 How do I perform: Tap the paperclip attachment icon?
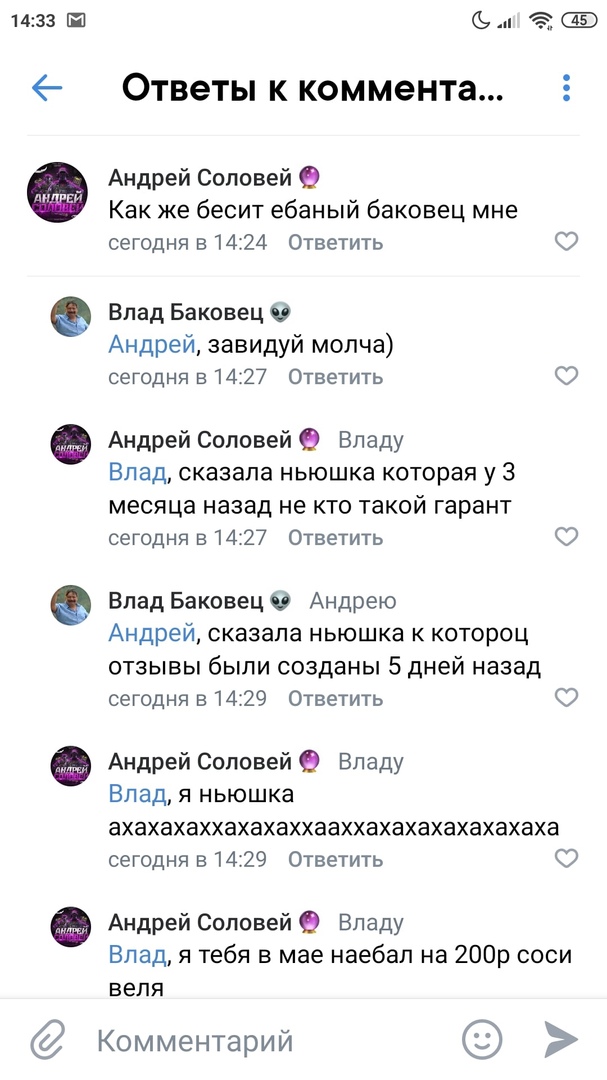point(47,1041)
